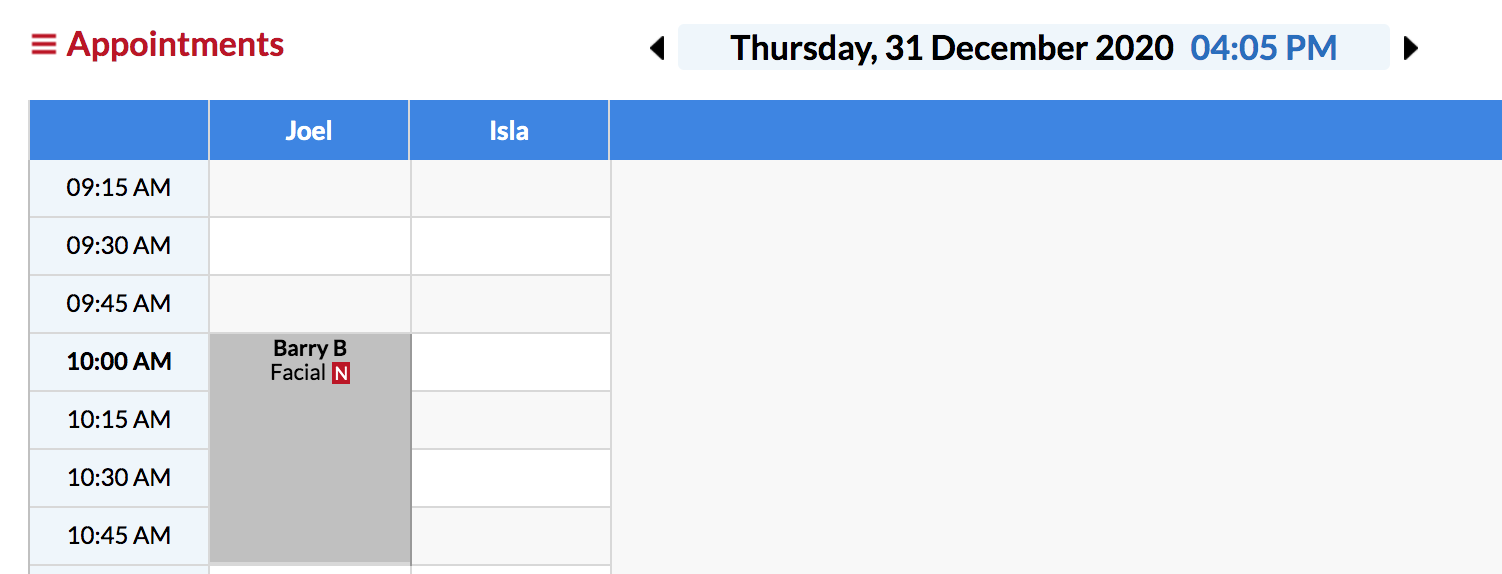The width and height of the screenshot is (1502, 574).
Task: Open the Appointments hamburger menu icon
Action: click(x=43, y=45)
